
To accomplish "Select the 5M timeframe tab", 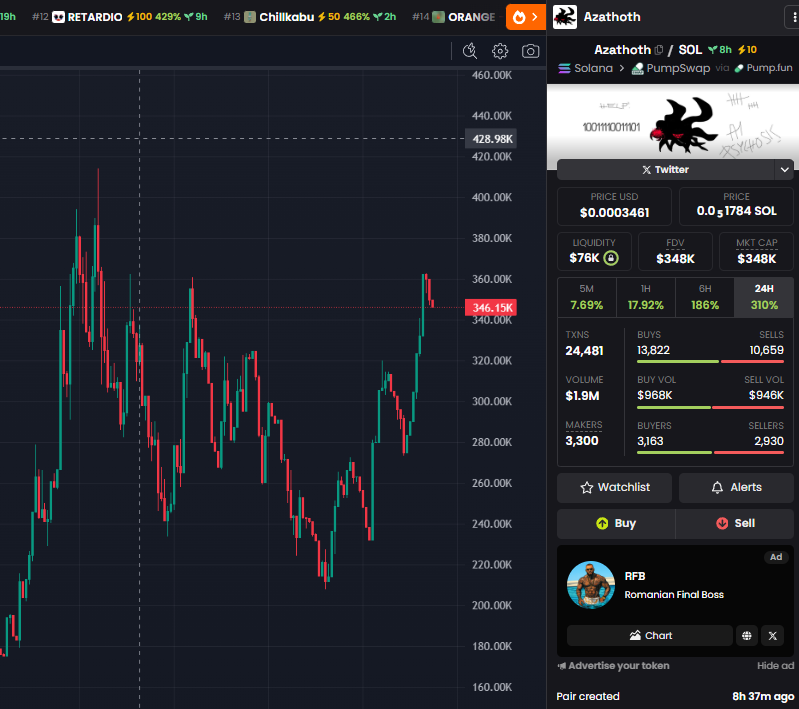I will pos(587,297).
